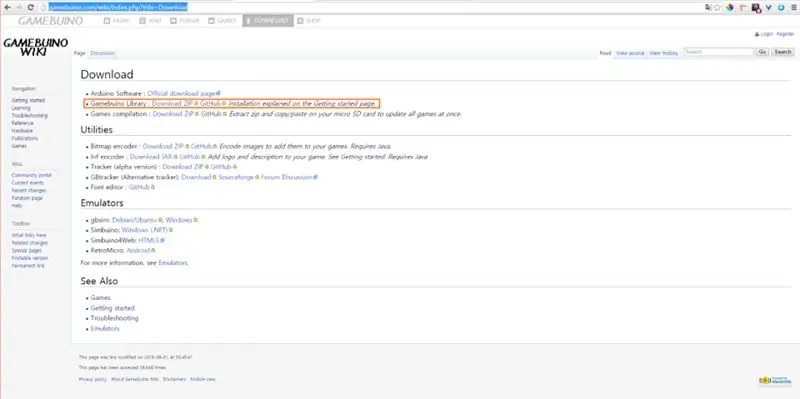
Task: Open the GAMES item in the top navigation
Action: click(222, 21)
